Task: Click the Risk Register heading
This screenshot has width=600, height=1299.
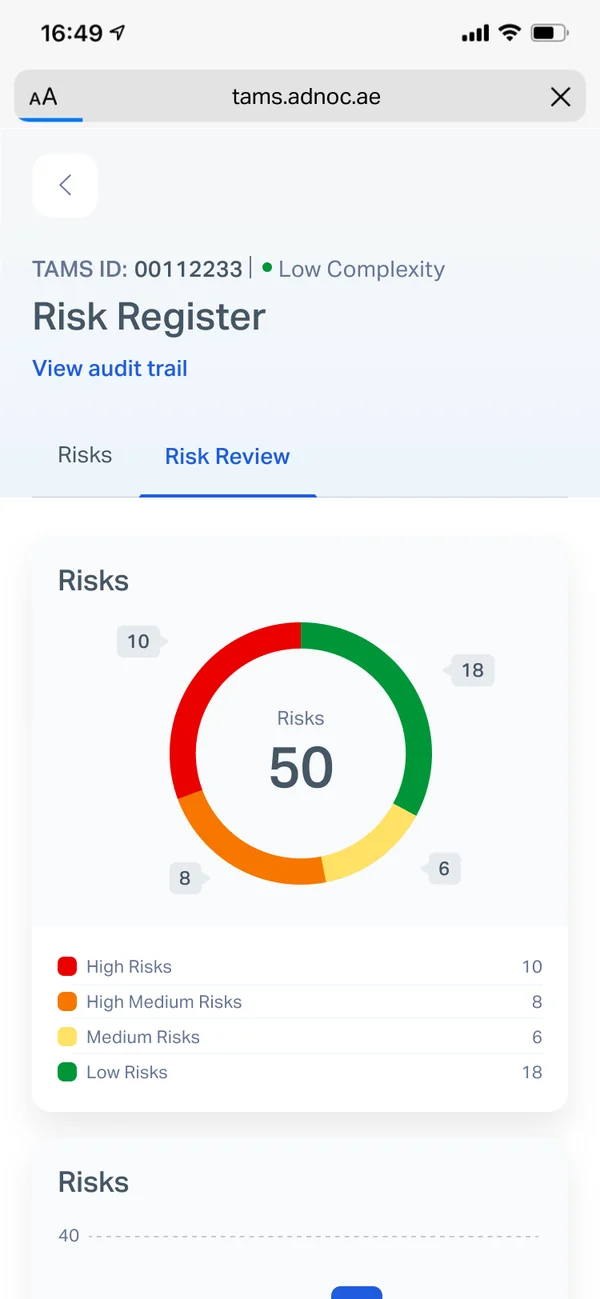Action: click(149, 317)
